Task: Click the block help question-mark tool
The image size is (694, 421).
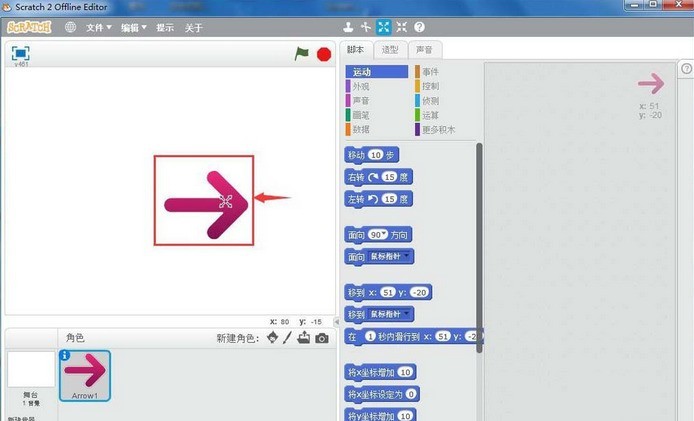Action: point(419,27)
